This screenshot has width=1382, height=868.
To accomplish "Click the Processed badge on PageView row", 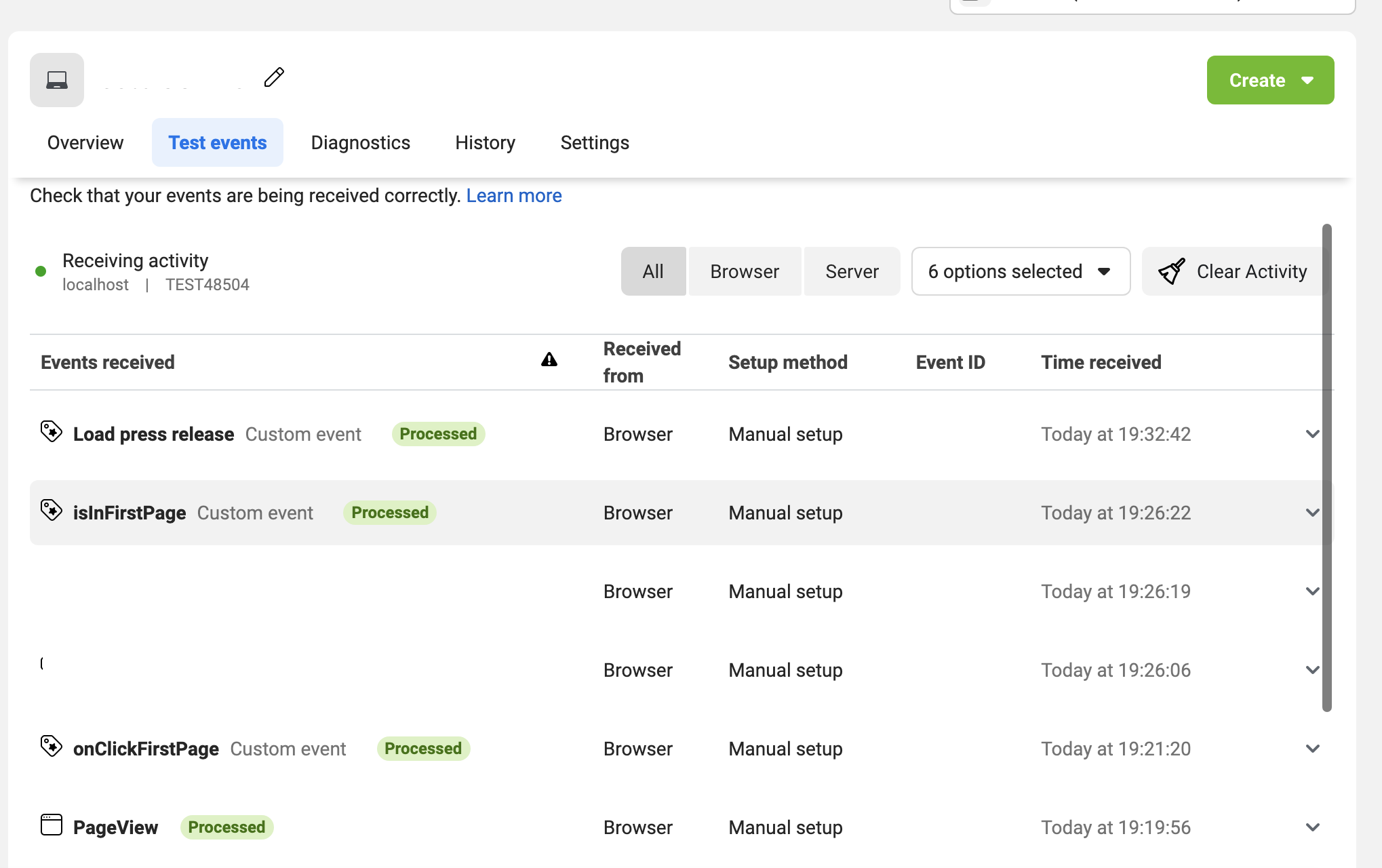I will (226, 827).
